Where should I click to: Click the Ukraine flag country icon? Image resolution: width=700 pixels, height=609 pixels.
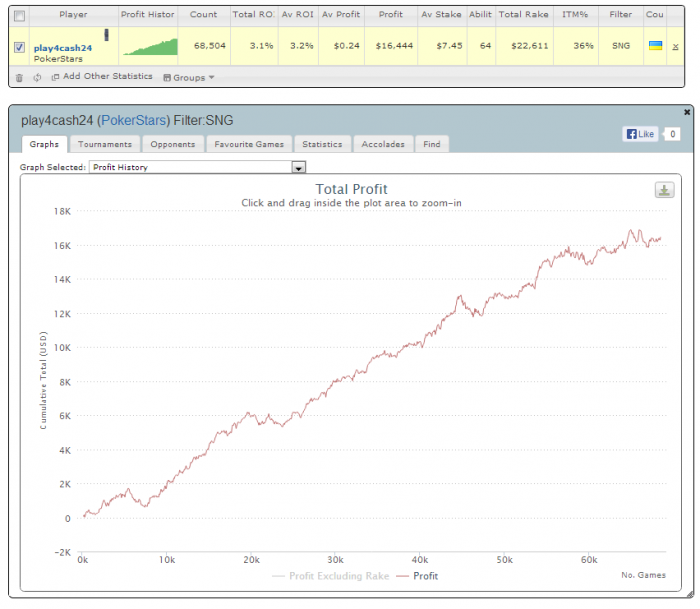click(x=655, y=46)
